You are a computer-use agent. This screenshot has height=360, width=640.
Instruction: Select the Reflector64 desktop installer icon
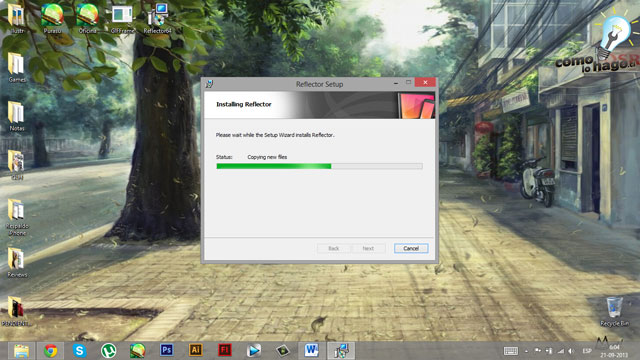coord(157,19)
